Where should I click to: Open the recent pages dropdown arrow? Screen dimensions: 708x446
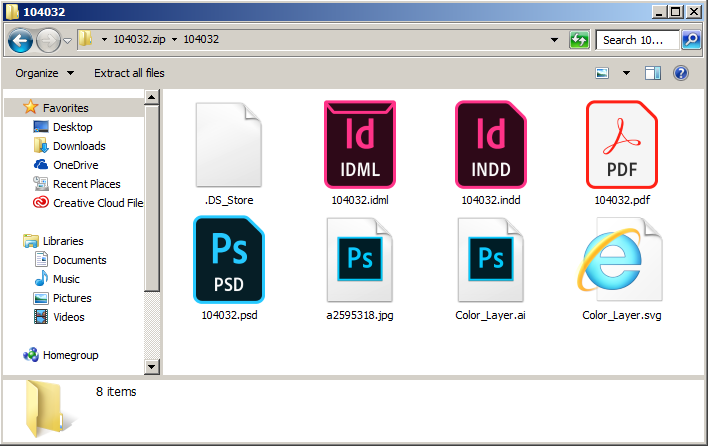67,41
